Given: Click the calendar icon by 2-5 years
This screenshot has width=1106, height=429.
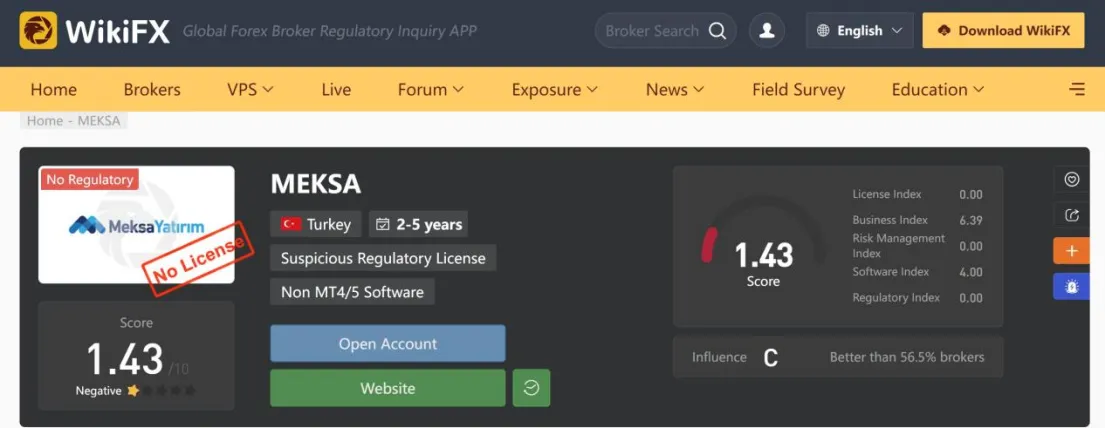Looking at the screenshot, I should pyautogui.click(x=382, y=224).
